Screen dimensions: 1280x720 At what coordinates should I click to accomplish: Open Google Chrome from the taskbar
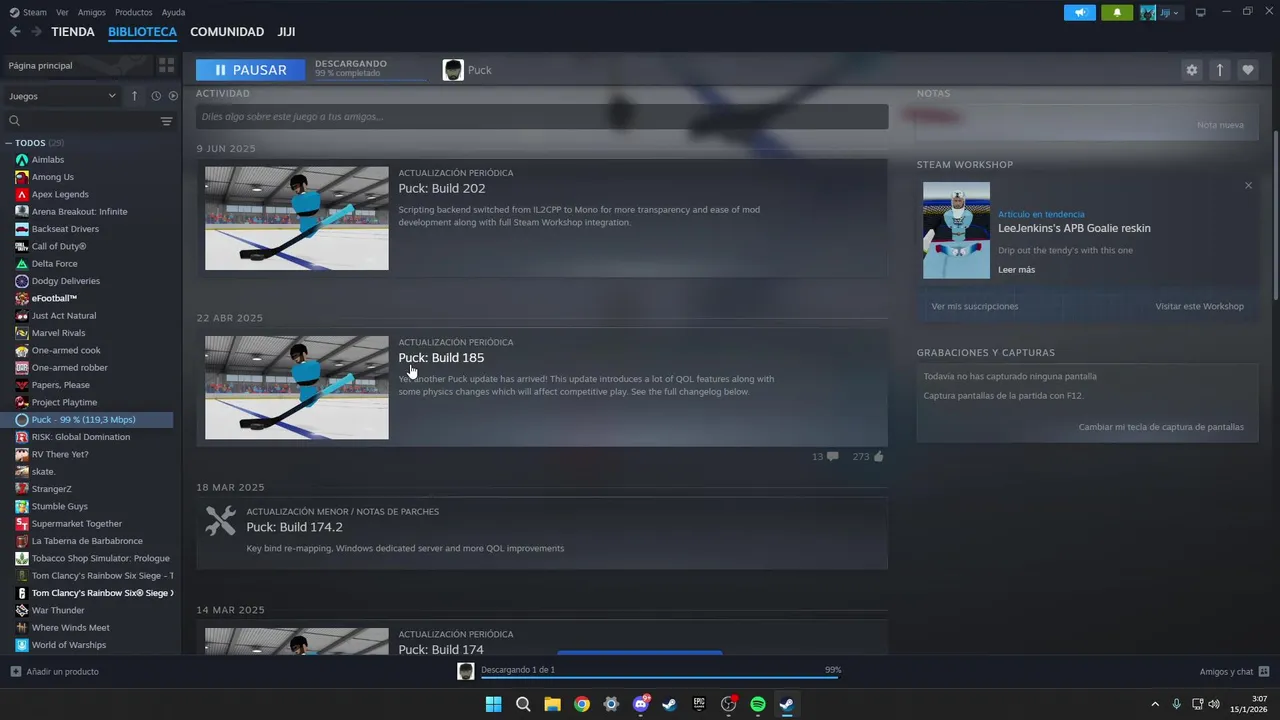[x=581, y=704]
